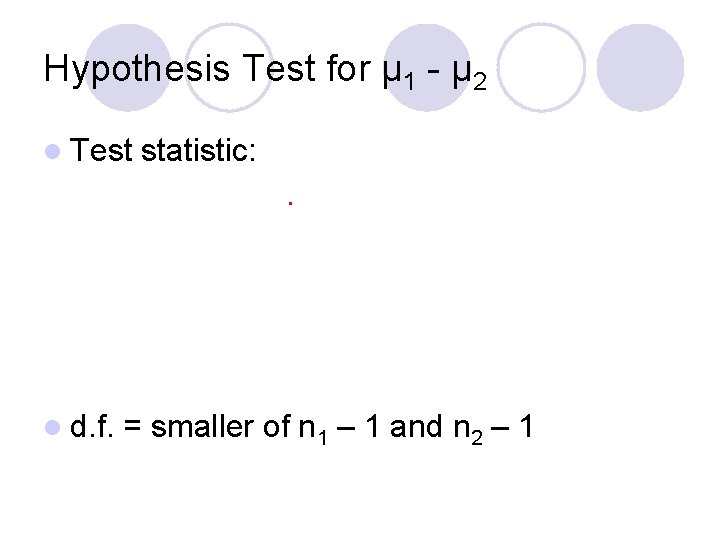Select "n1" in the degrees of freedom line
The height and width of the screenshot is (540, 720).
(x=310, y=430)
